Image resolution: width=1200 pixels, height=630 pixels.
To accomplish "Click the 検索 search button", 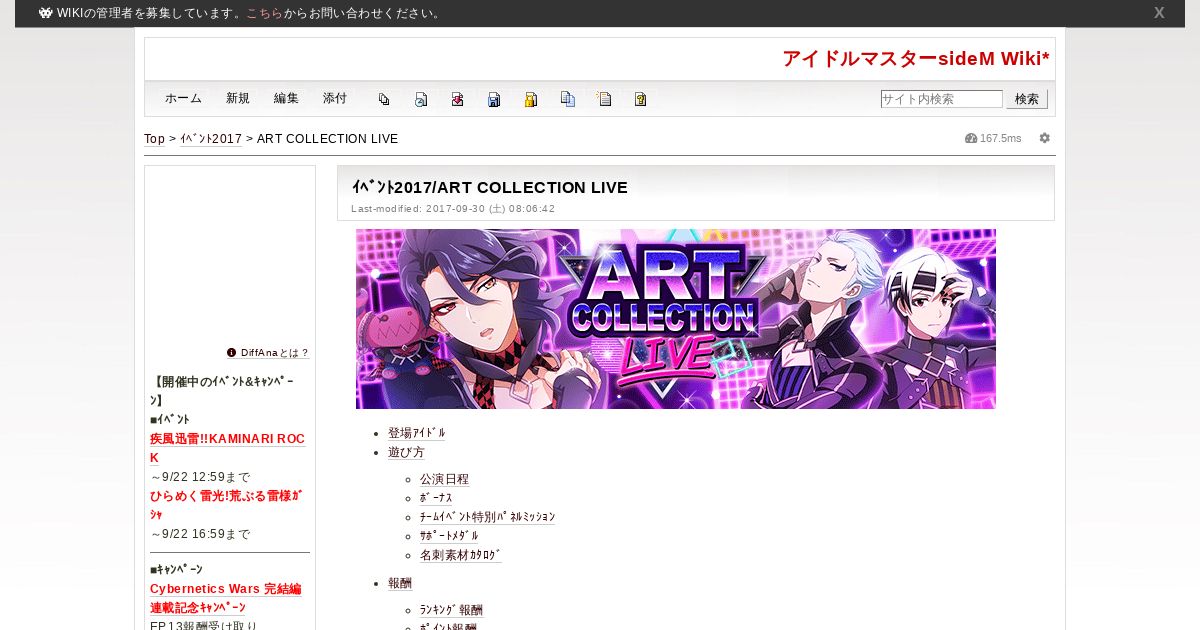I will (x=1027, y=99).
